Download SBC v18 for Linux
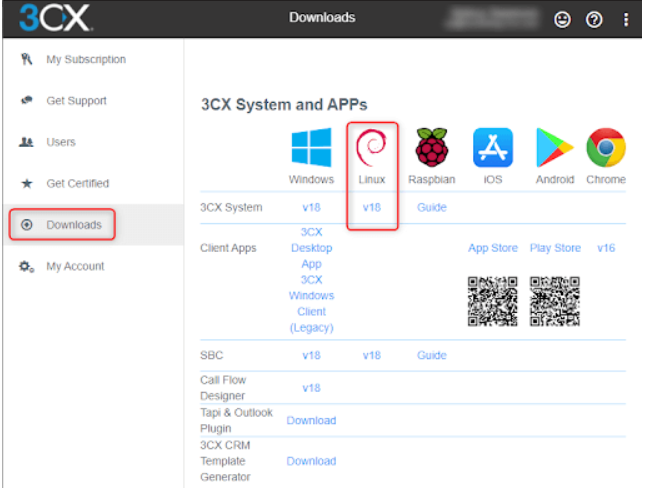The width and height of the screenshot is (645, 497). 371,355
